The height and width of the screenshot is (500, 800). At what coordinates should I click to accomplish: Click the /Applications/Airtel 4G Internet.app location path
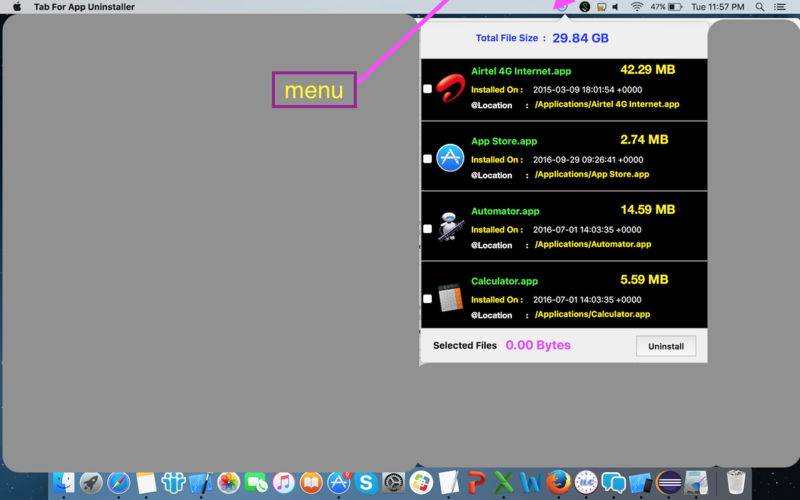pos(607,104)
